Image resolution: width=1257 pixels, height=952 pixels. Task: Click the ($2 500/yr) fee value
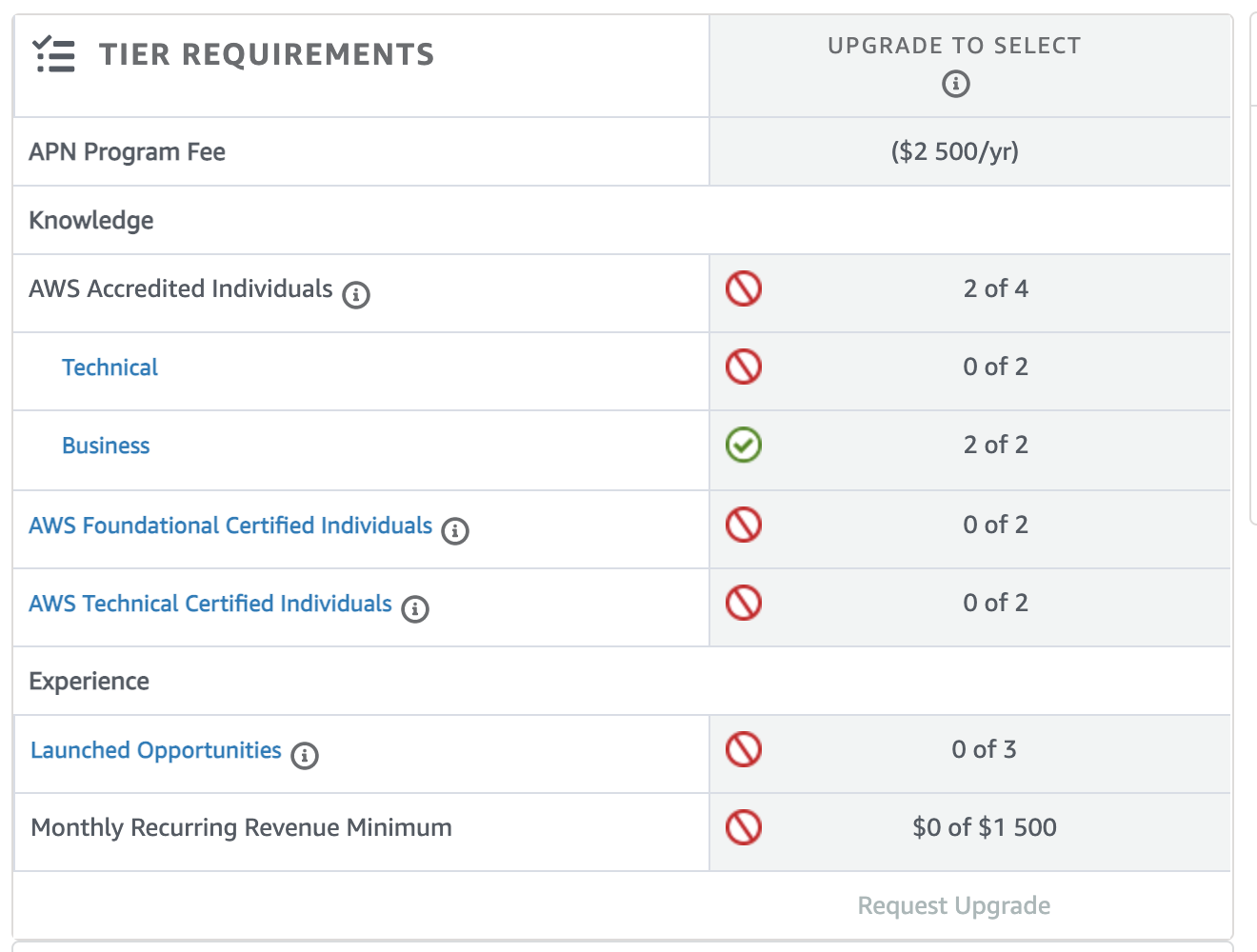pos(955,151)
